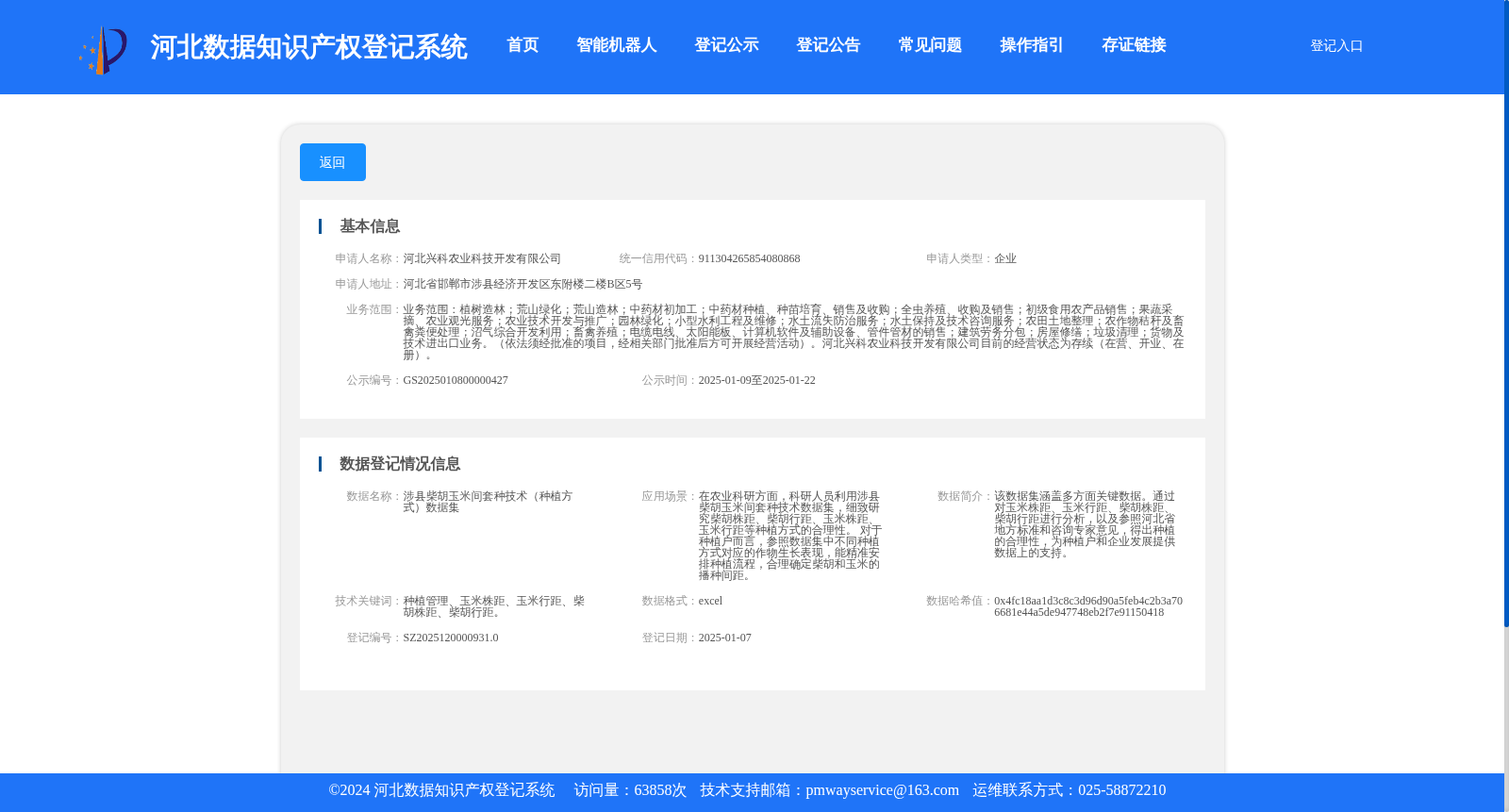The image size is (1509, 812).
Task: Select 公示编号 GS2025010800000427
Action: [456, 380]
